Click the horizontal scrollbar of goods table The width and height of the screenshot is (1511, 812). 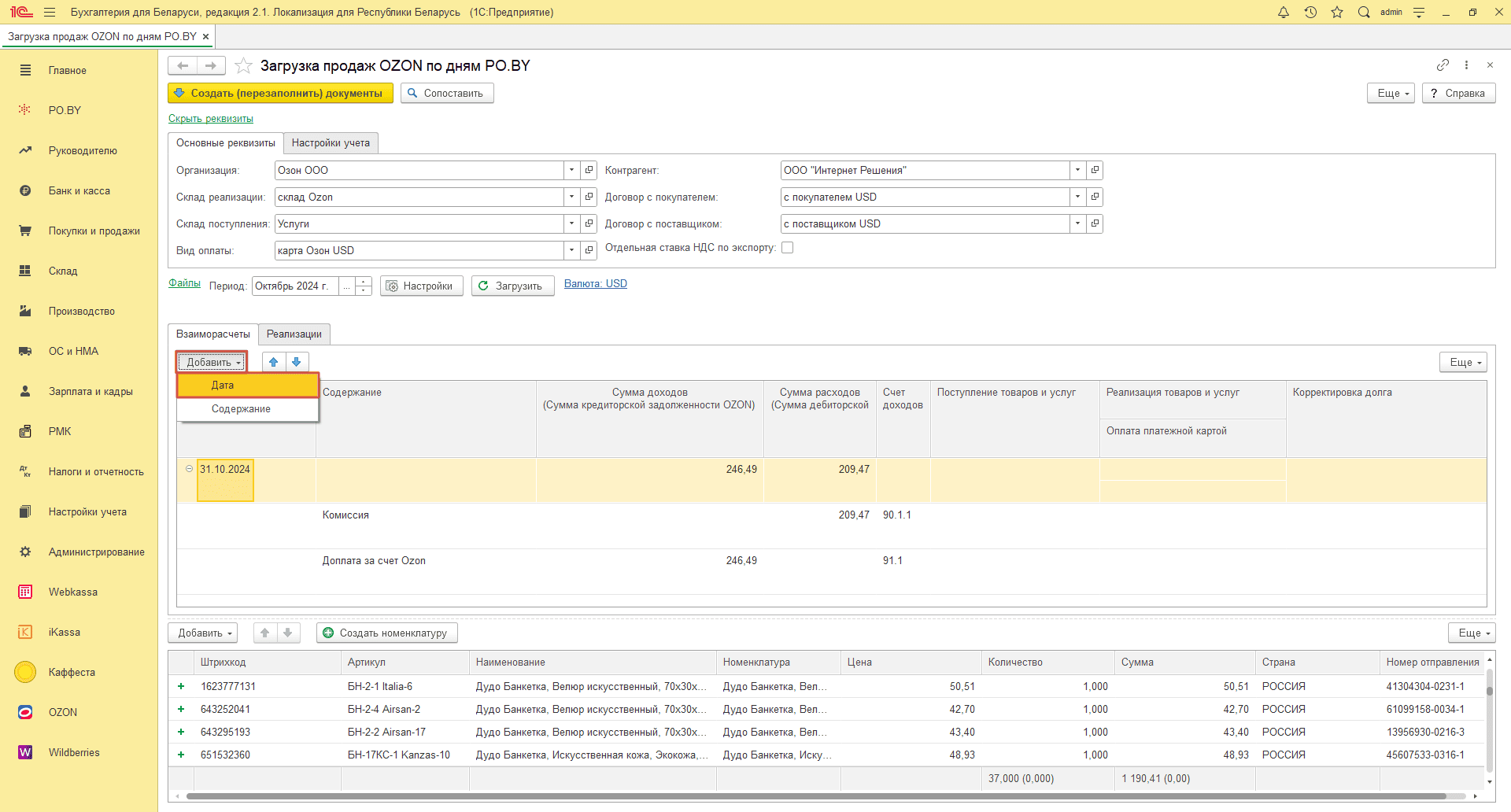[815, 796]
